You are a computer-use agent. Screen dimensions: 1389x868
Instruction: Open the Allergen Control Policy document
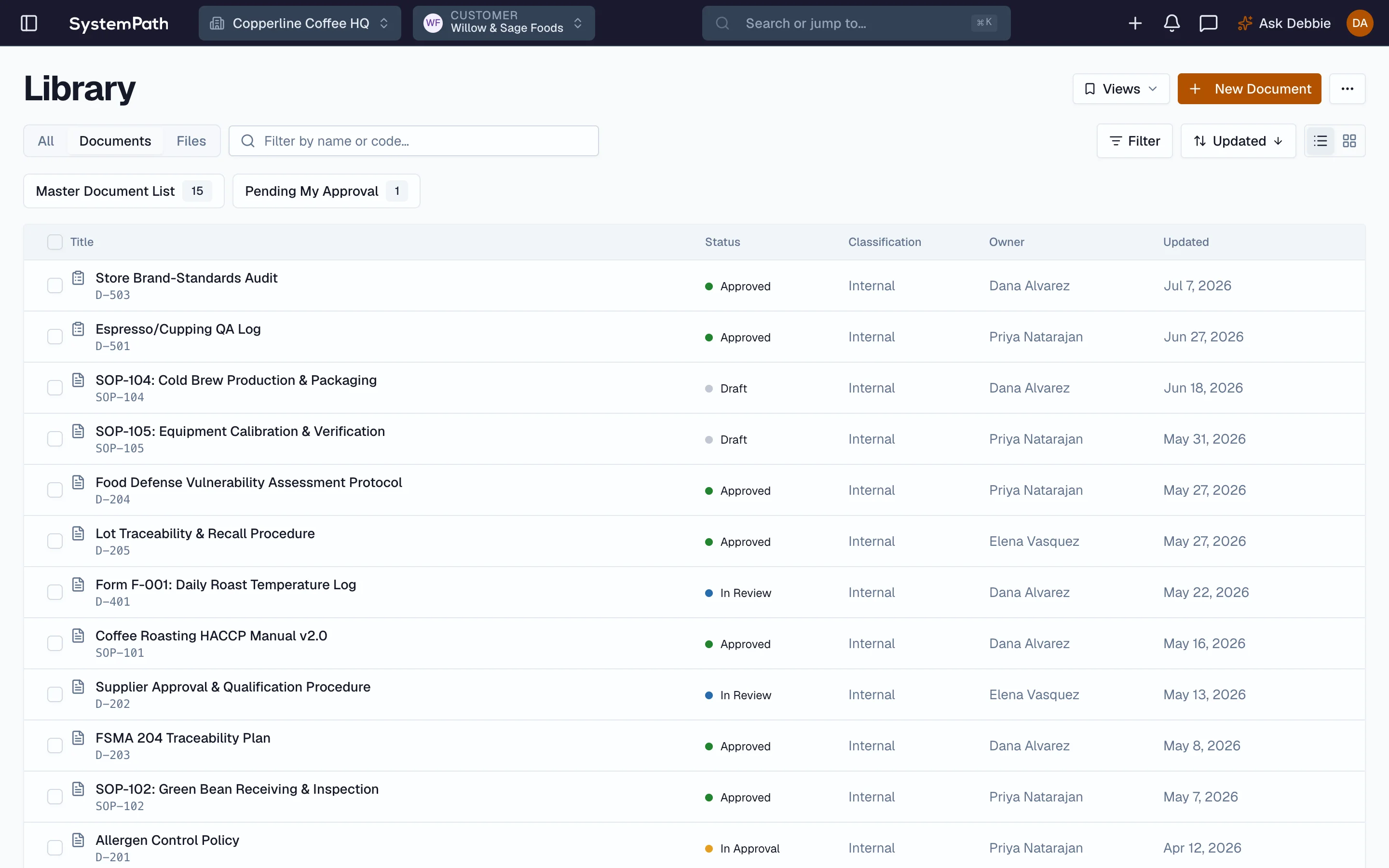167,840
